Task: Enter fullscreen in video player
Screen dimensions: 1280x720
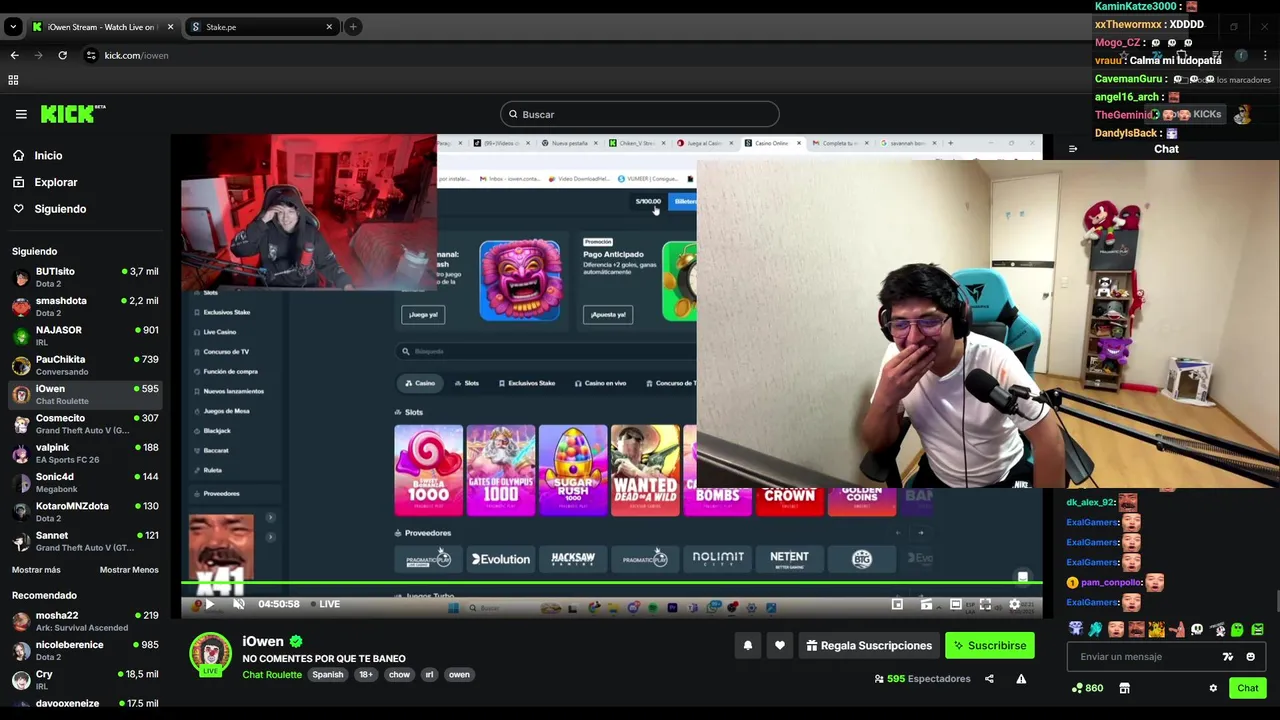Action: coord(985,604)
